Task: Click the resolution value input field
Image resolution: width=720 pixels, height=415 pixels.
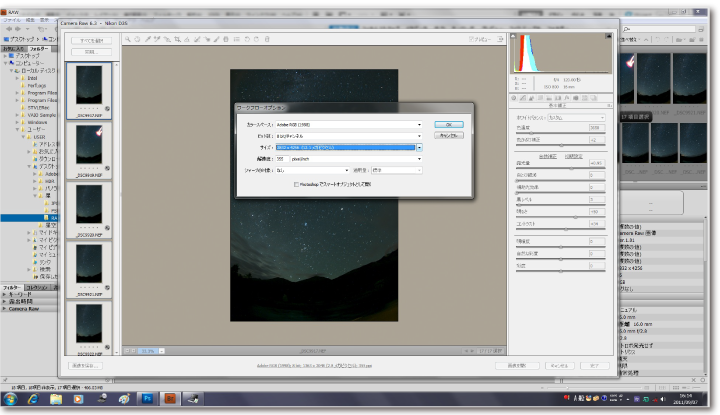Action: (283, 159)
